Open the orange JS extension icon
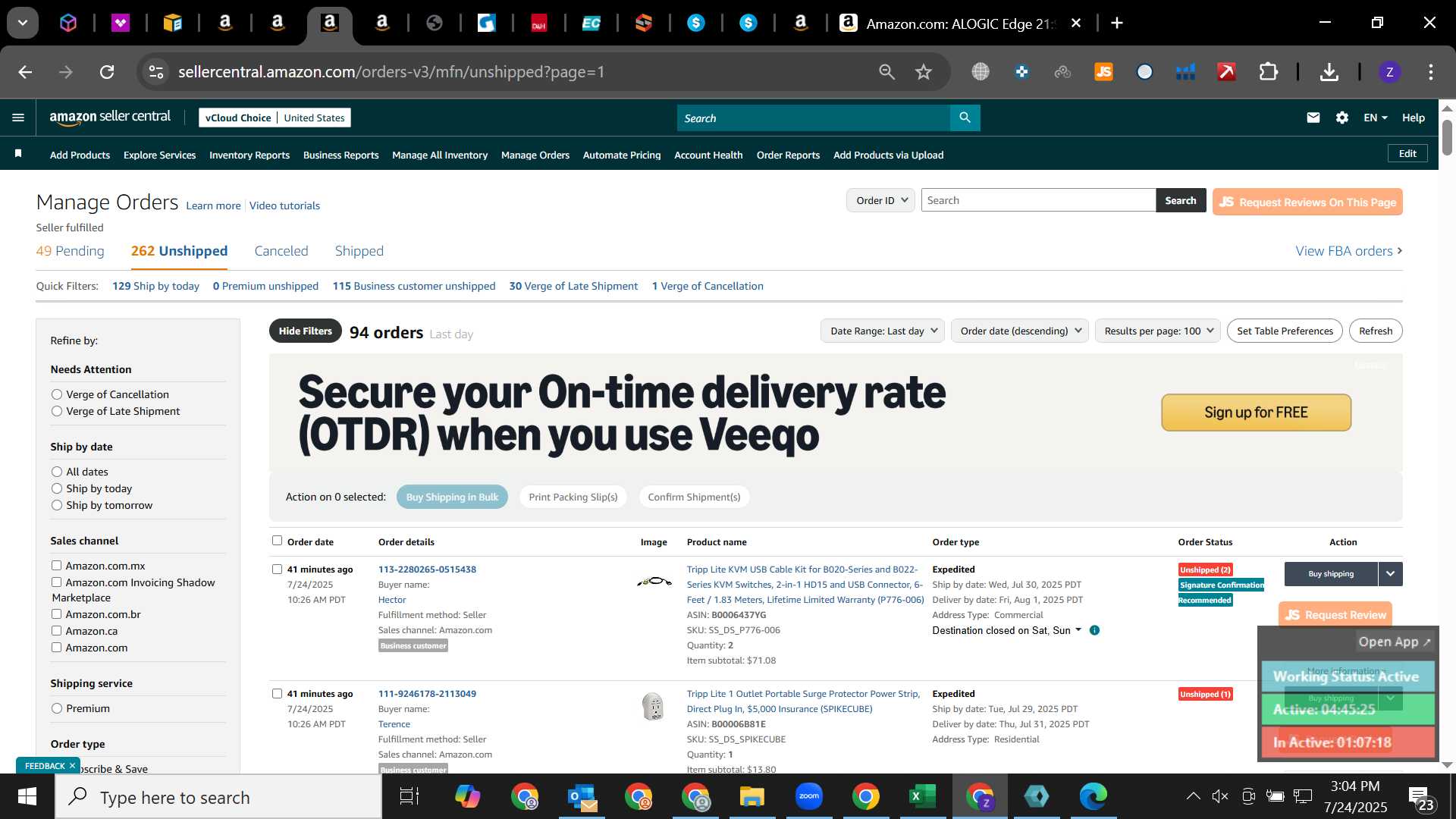Viewport: 1456px width, 819px height. (1103, 72)
